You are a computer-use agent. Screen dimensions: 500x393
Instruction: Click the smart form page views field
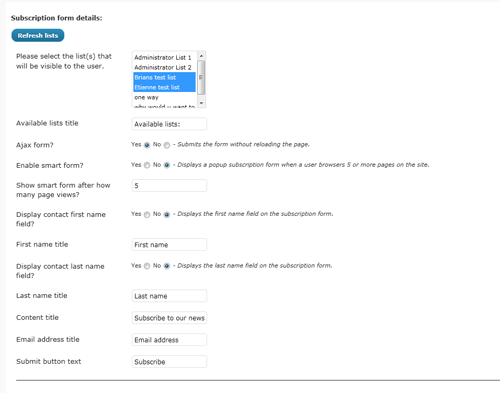coord(169,186)
